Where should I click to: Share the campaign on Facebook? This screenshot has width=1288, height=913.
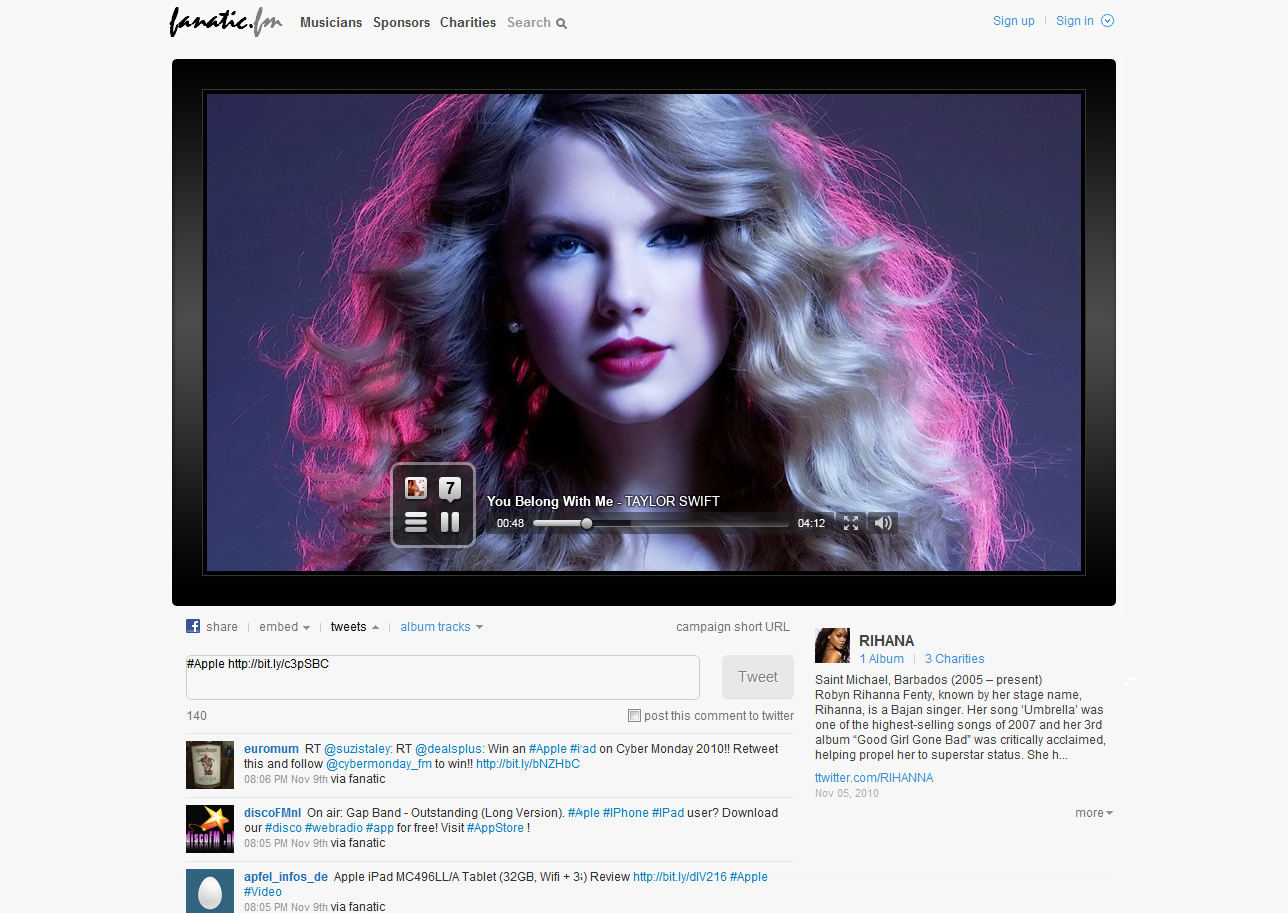click(x=212, y=627)
